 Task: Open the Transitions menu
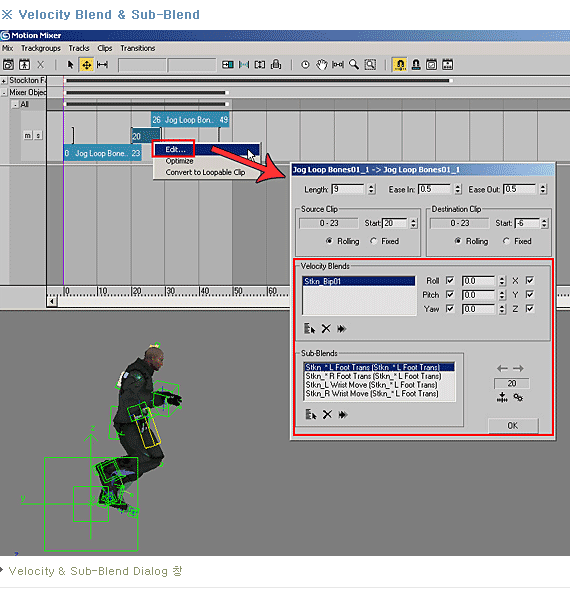pos(138,48)
